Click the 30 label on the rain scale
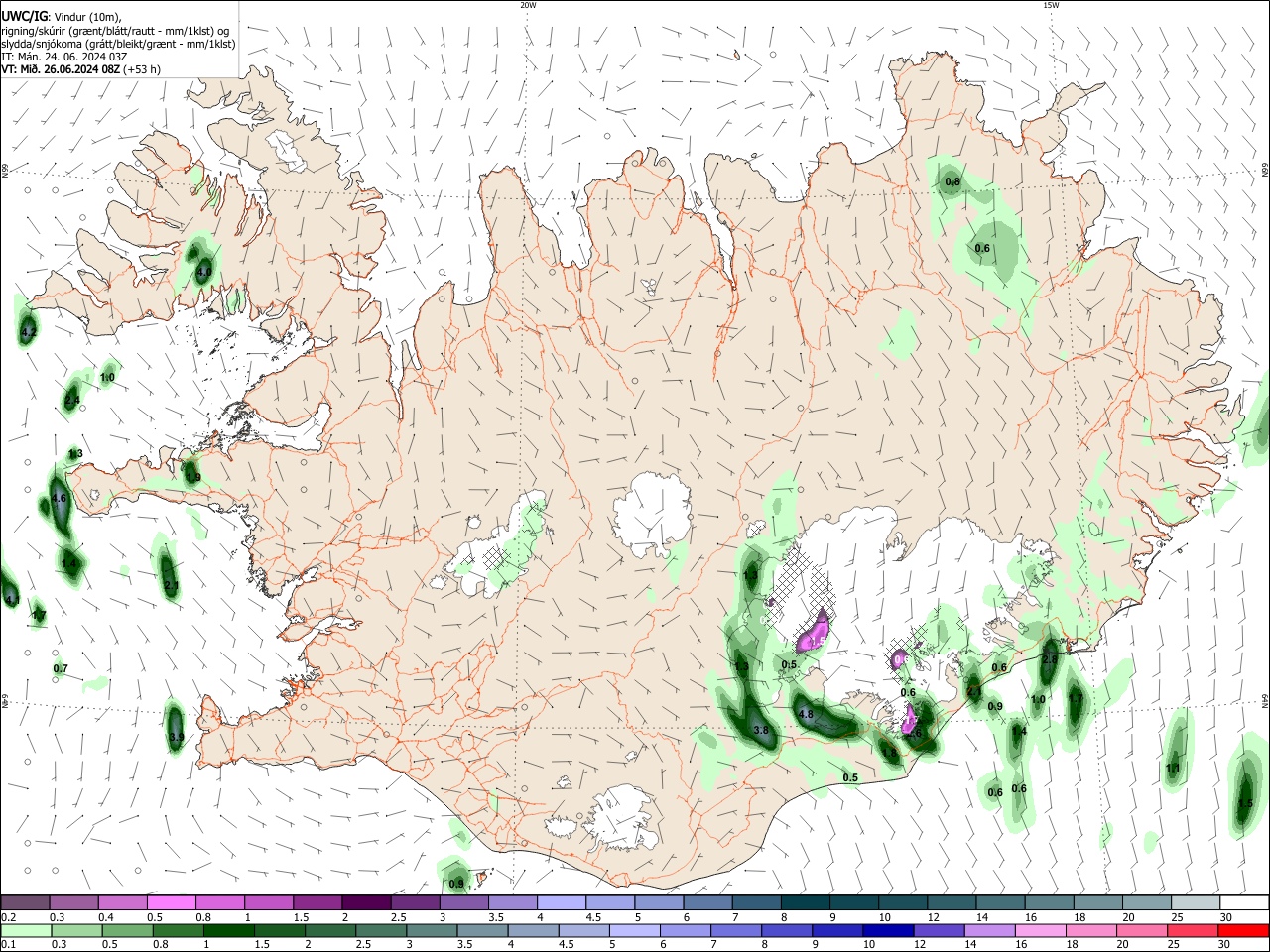 click(x=1226, y=944)
